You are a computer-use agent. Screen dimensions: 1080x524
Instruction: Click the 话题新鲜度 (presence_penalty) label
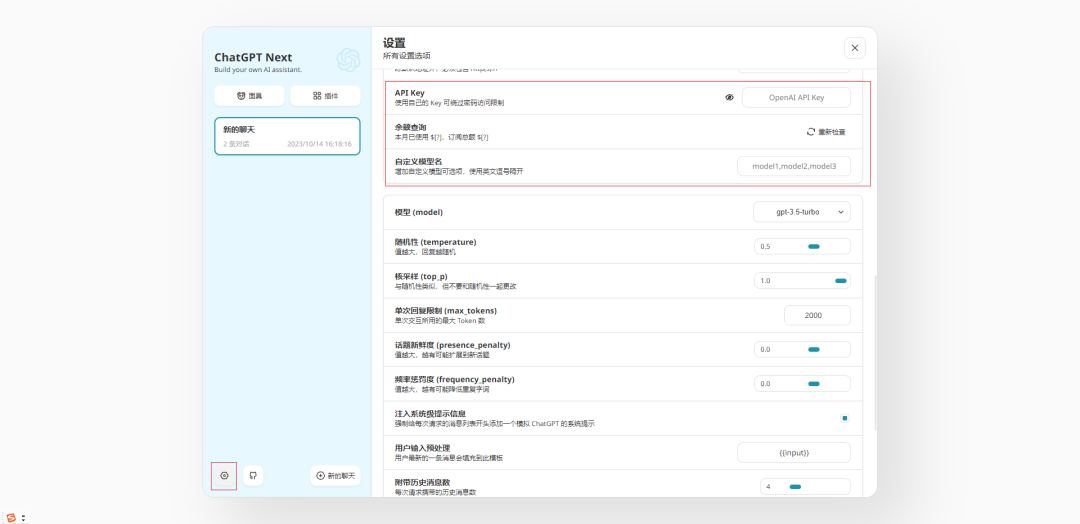pyautogui.click(x=453, y=345)
